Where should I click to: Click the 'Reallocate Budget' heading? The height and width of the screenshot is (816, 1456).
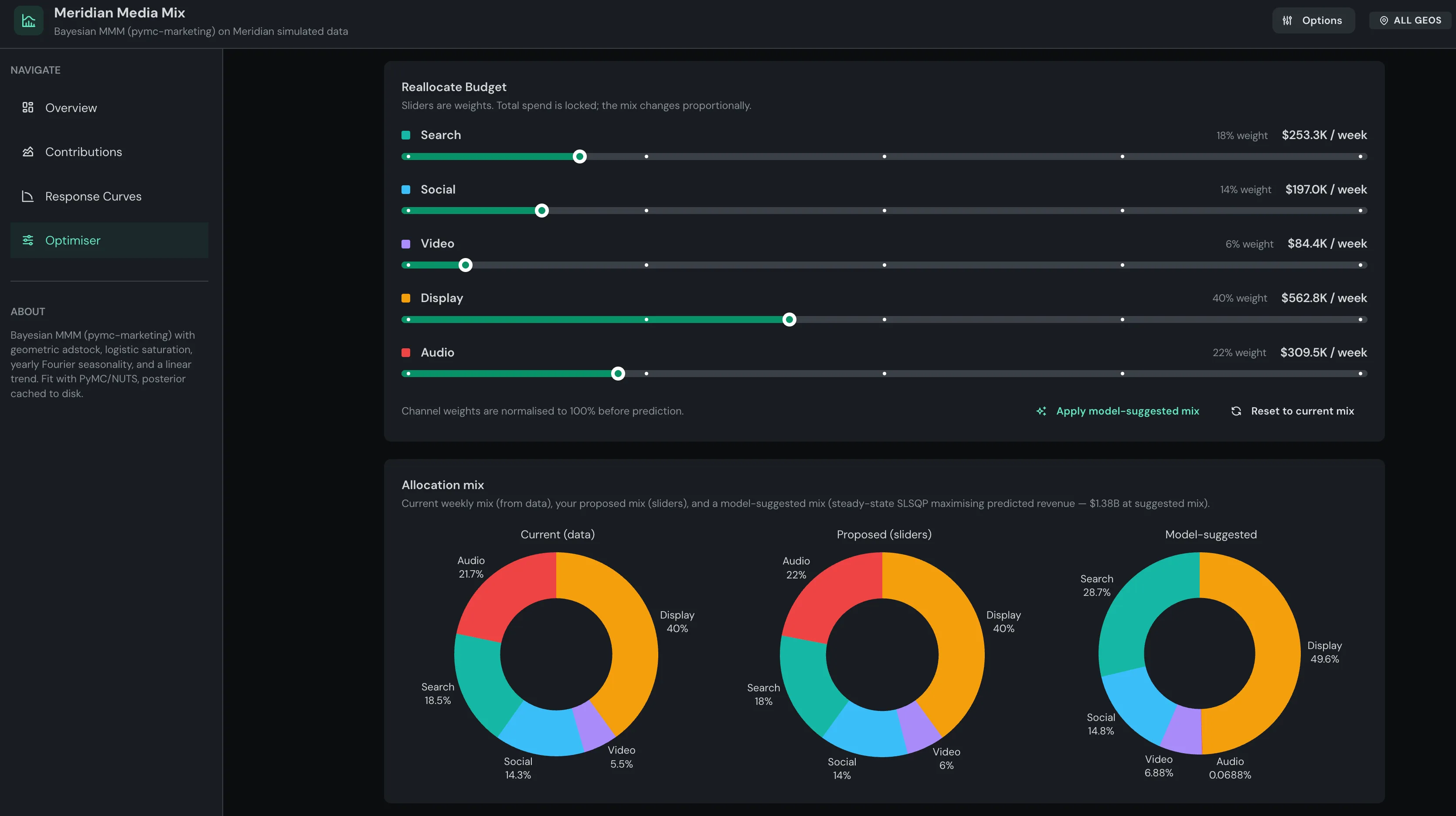click(x=454, y=87)
